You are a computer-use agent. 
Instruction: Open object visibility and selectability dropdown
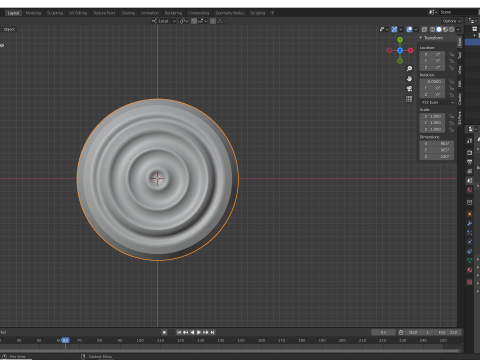click(x=384, y=29)
